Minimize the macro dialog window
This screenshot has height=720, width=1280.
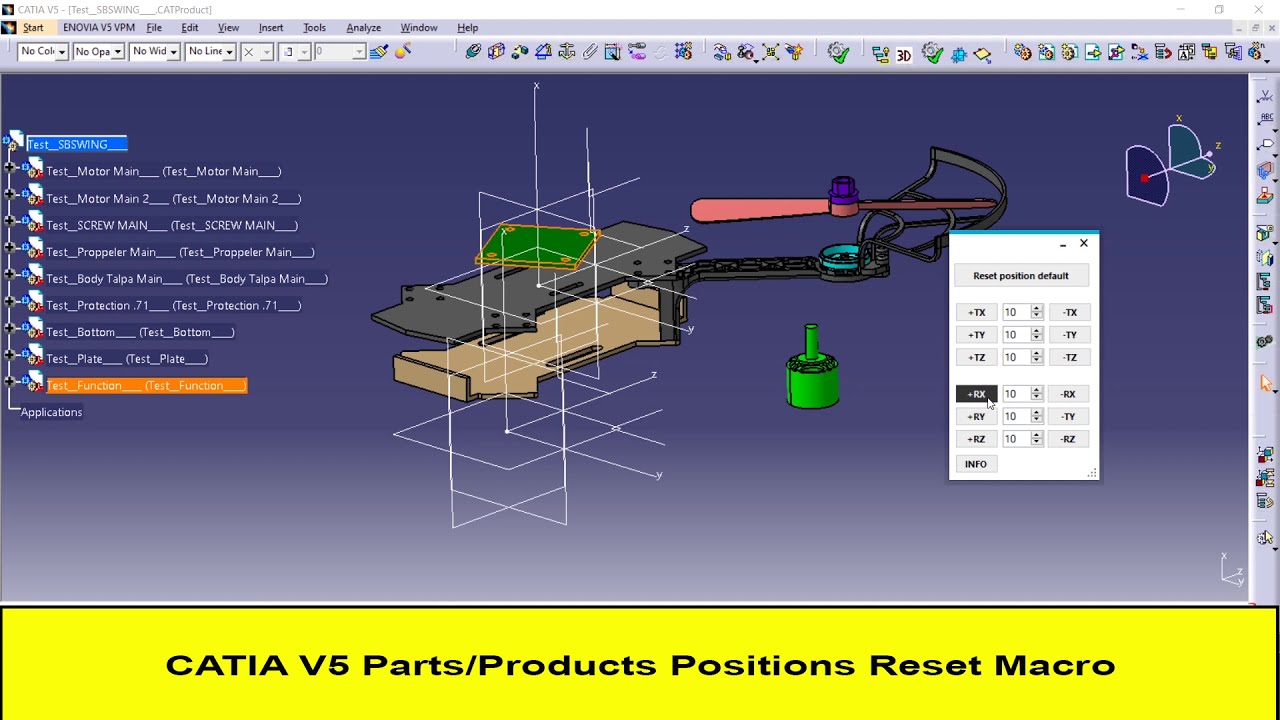coord(1063,244)
